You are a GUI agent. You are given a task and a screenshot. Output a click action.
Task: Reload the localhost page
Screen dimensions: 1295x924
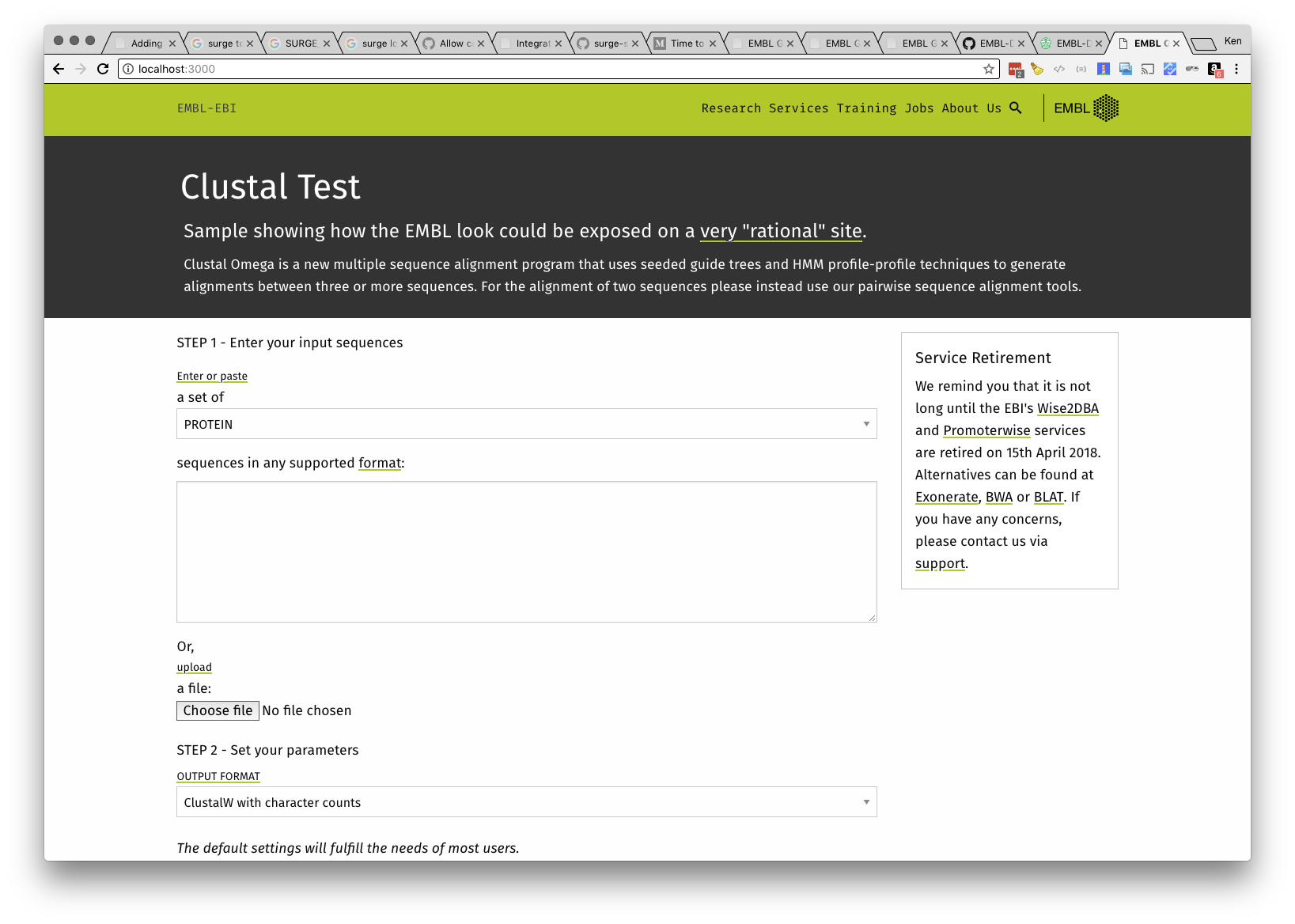[103, 69]
